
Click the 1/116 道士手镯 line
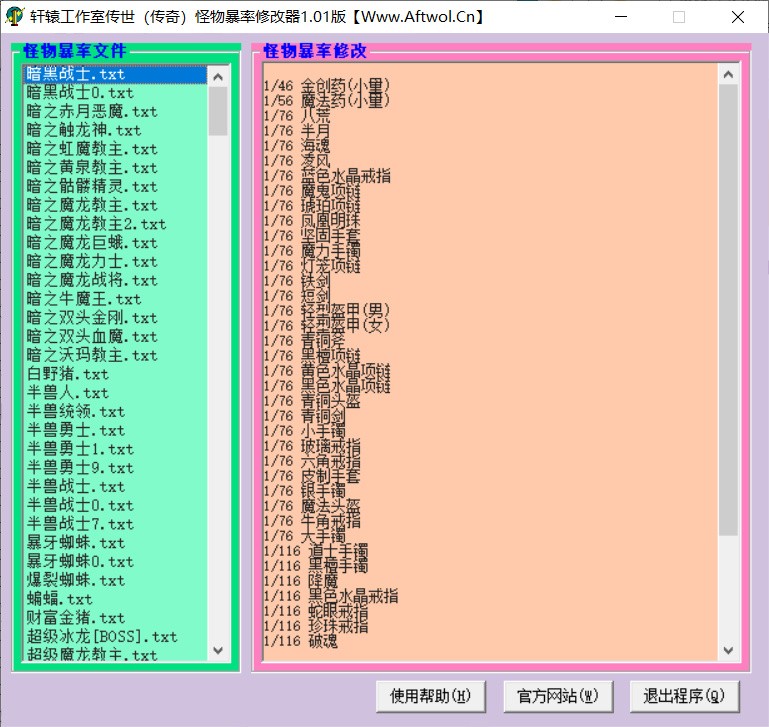tap(316, 552)
